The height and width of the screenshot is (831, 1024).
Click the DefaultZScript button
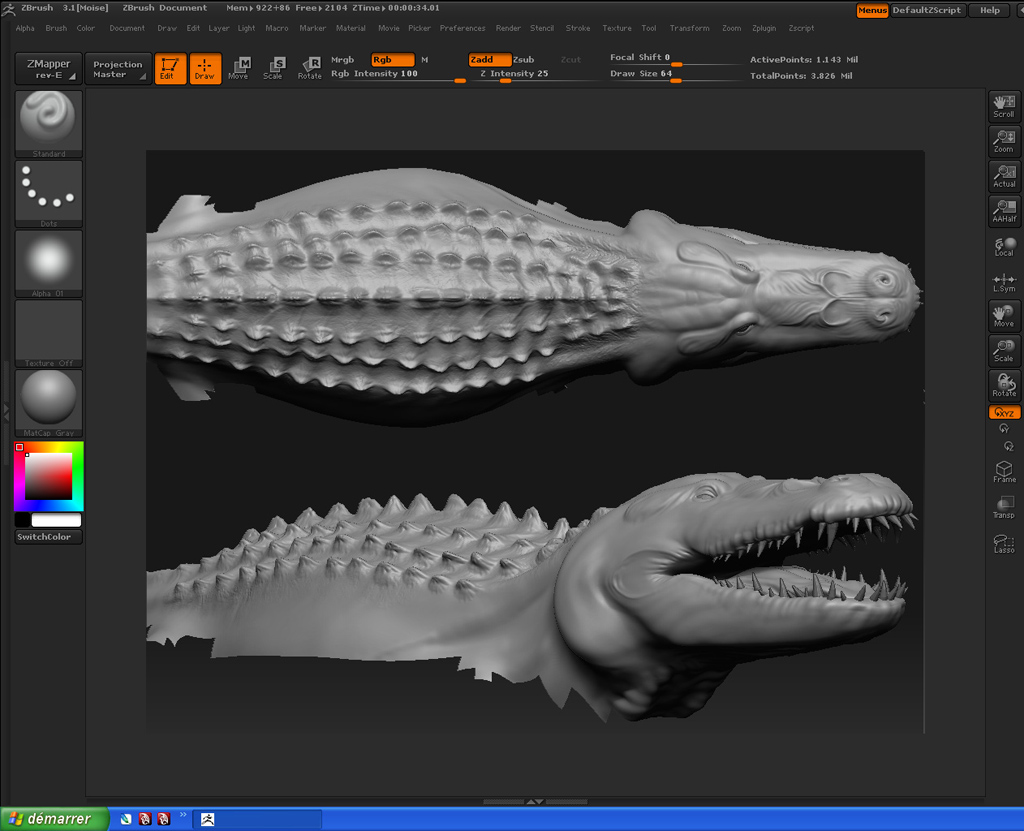coord(926,10)
